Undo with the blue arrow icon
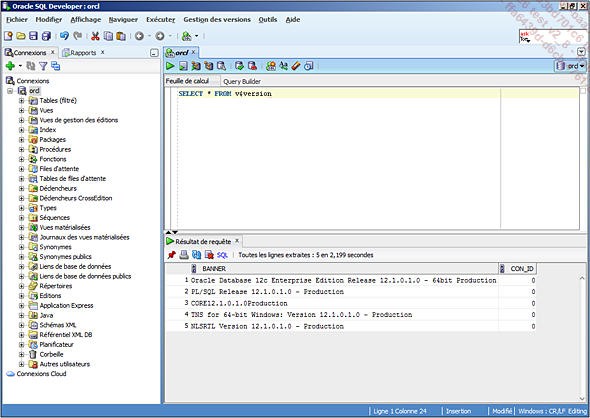Screen dimensions: 590x418 click(64, 36)
